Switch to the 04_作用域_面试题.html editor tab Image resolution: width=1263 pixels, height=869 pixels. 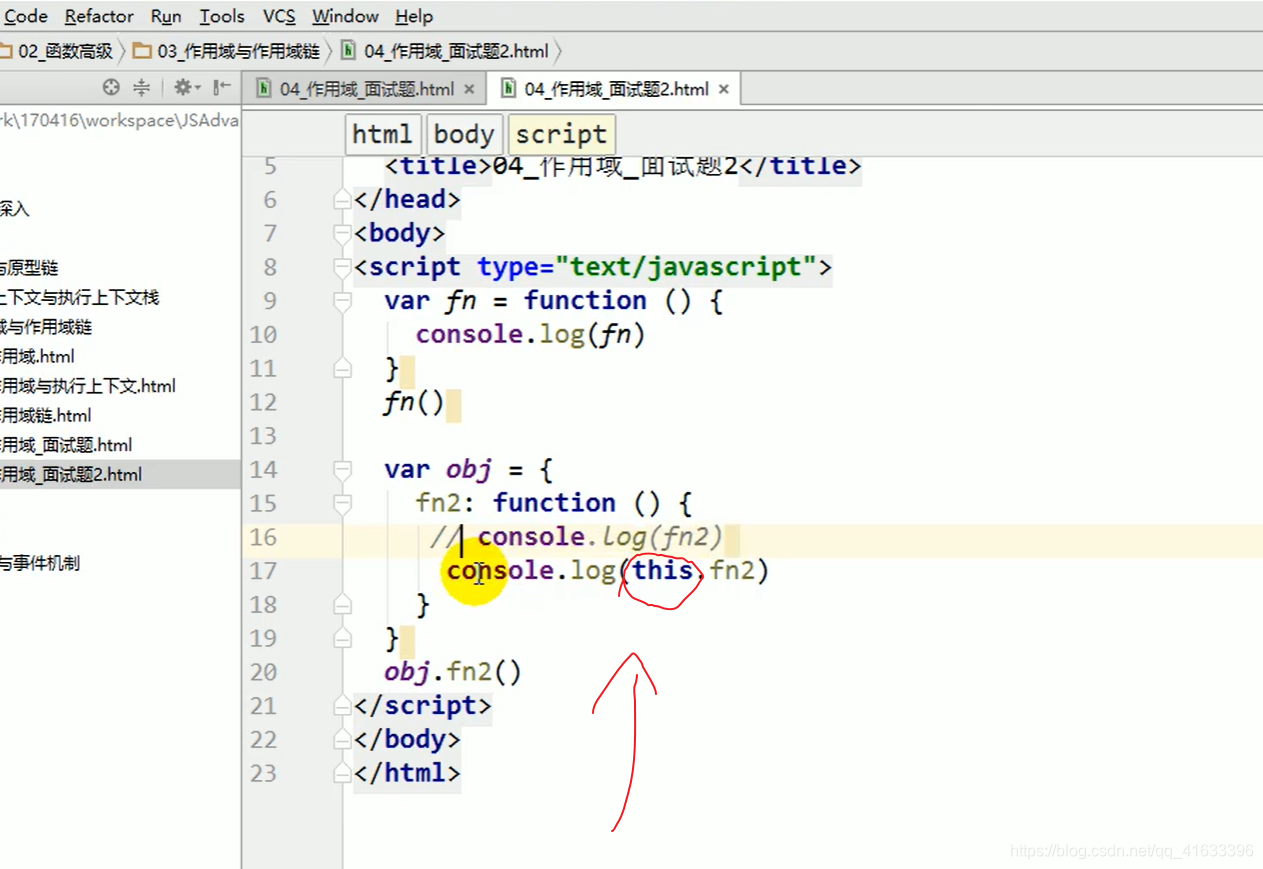pyautogui.click(x=366, y=89)
